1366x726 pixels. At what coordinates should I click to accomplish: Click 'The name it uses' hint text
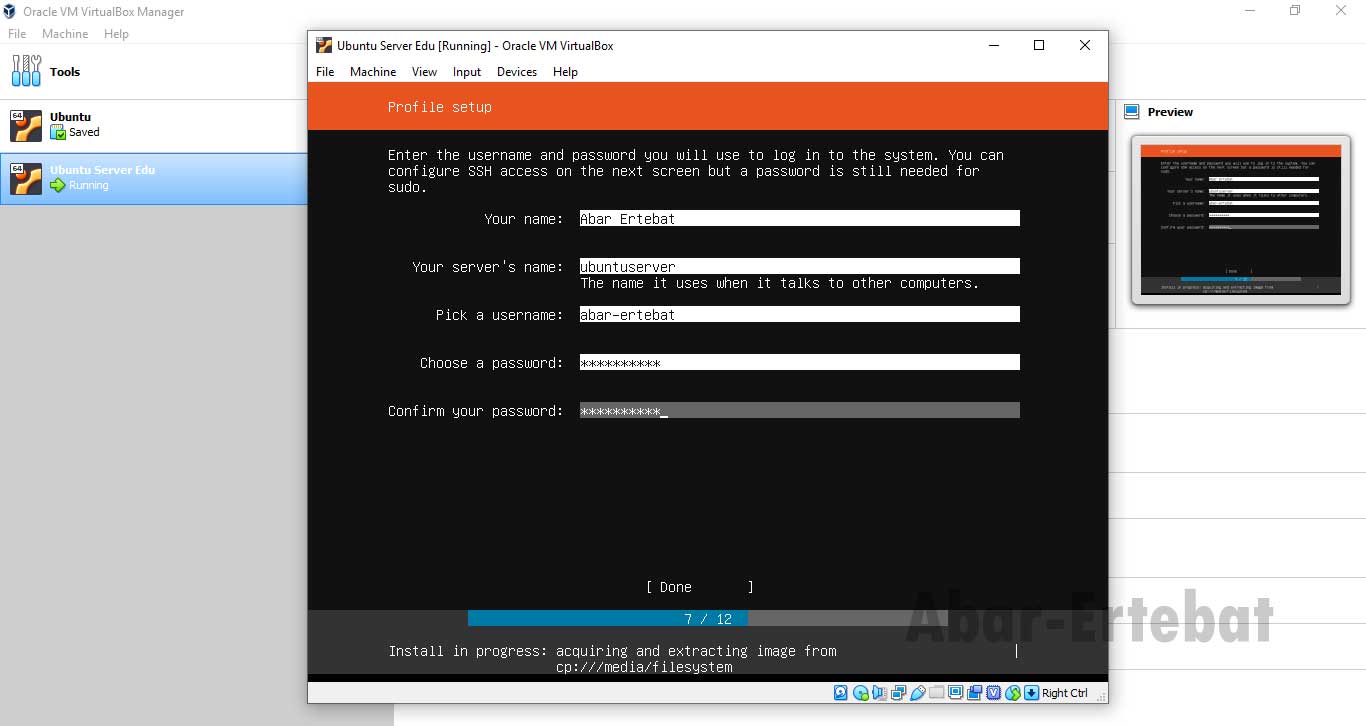(780, 283)
